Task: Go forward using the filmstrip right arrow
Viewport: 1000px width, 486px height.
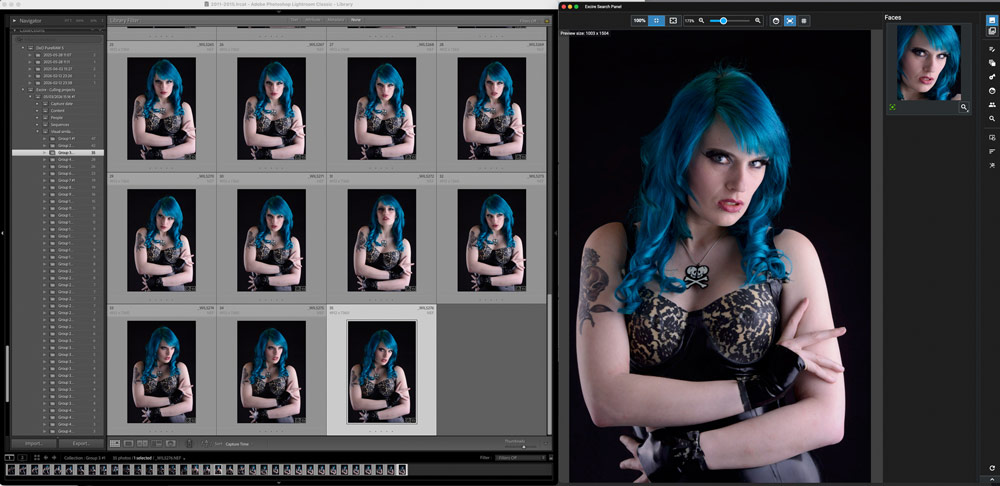Action: tap(54, 457)
